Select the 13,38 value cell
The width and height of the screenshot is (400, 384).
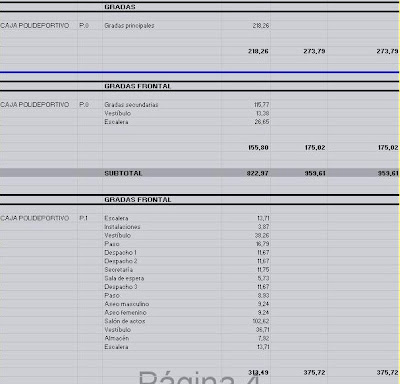coord(263,113)
